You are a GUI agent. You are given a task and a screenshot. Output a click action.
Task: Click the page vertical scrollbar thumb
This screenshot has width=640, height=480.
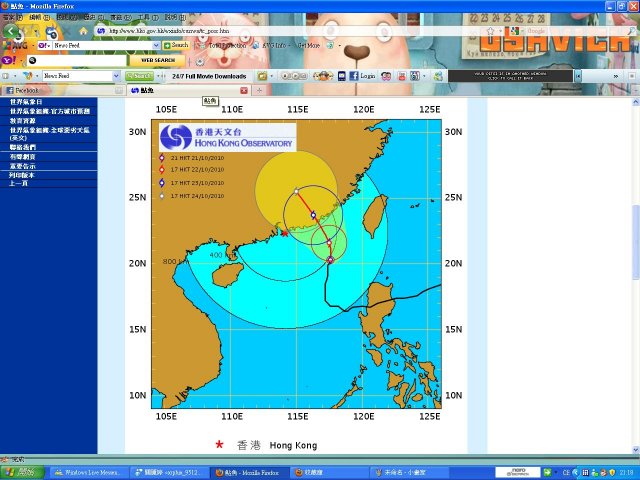click(636, 242)
